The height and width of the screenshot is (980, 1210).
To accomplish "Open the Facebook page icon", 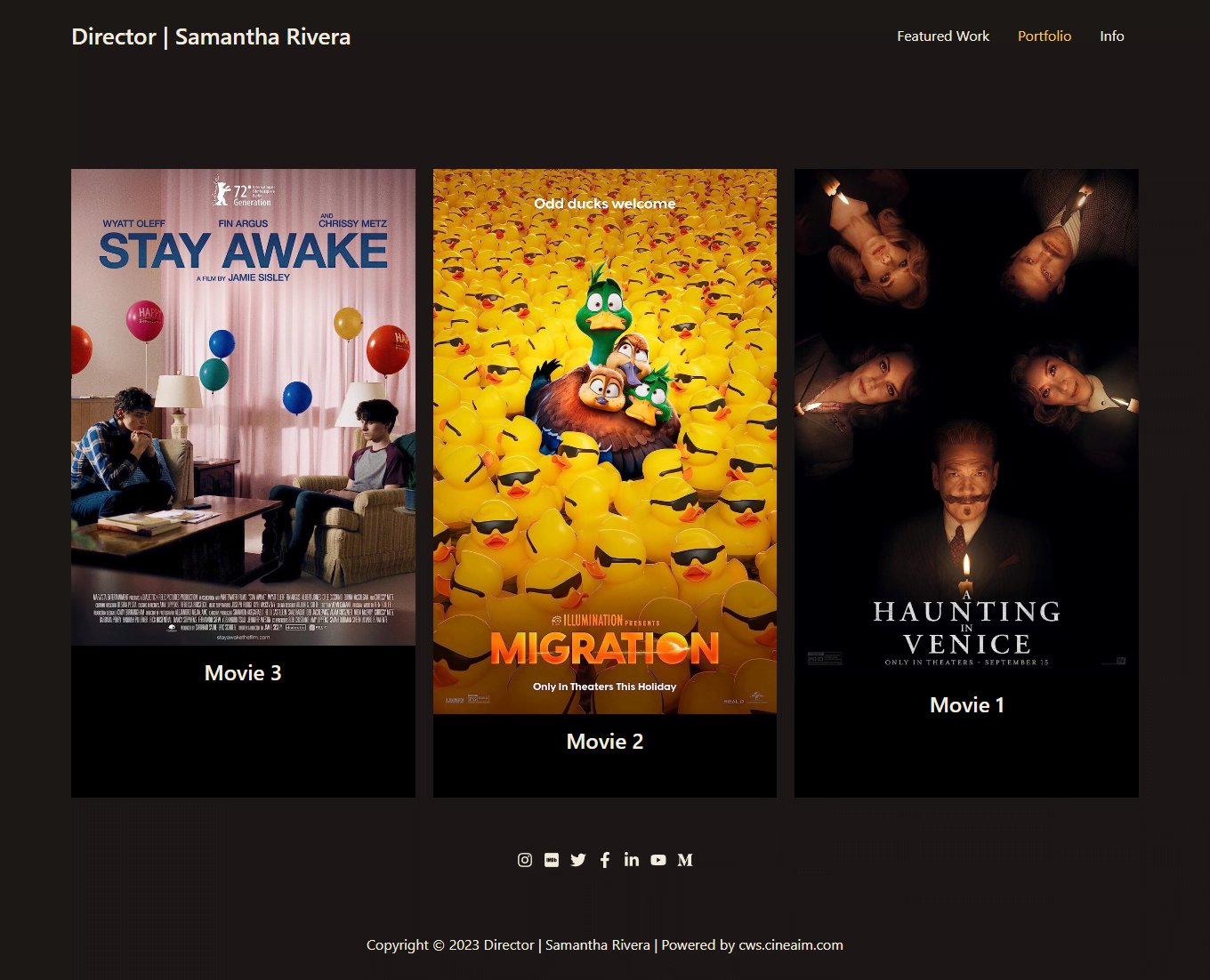I will click(x=605, y=860).
